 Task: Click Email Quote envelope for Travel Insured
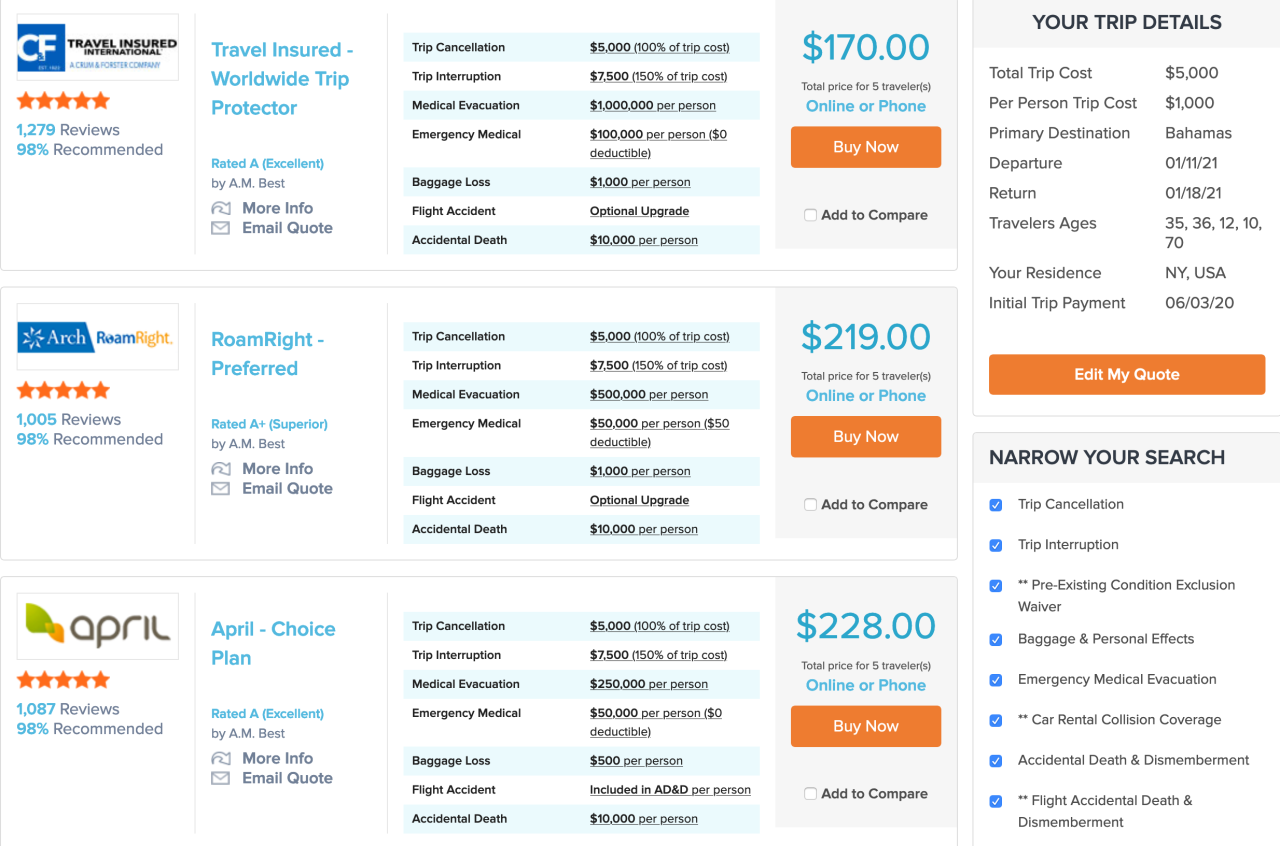tap(221, 228)
